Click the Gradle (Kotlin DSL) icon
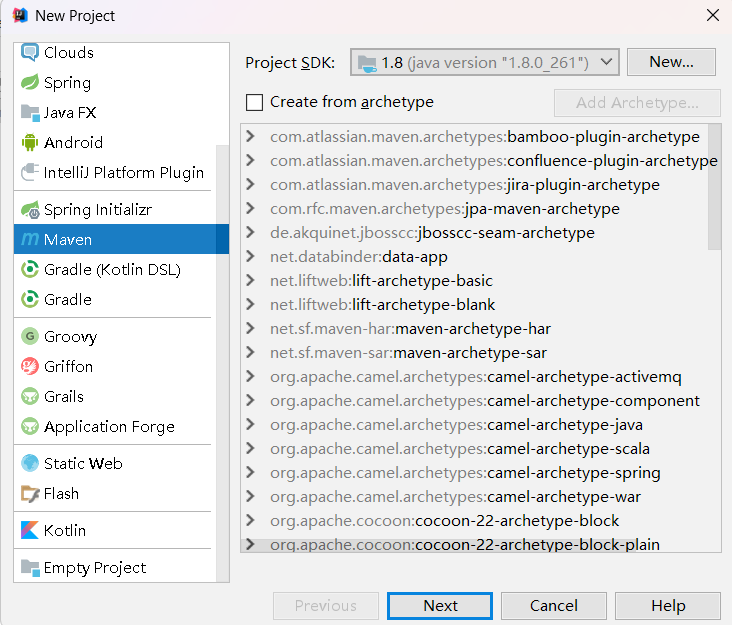Image resolution: width=732 pixels, height=625 pixels. coord(30,269)
